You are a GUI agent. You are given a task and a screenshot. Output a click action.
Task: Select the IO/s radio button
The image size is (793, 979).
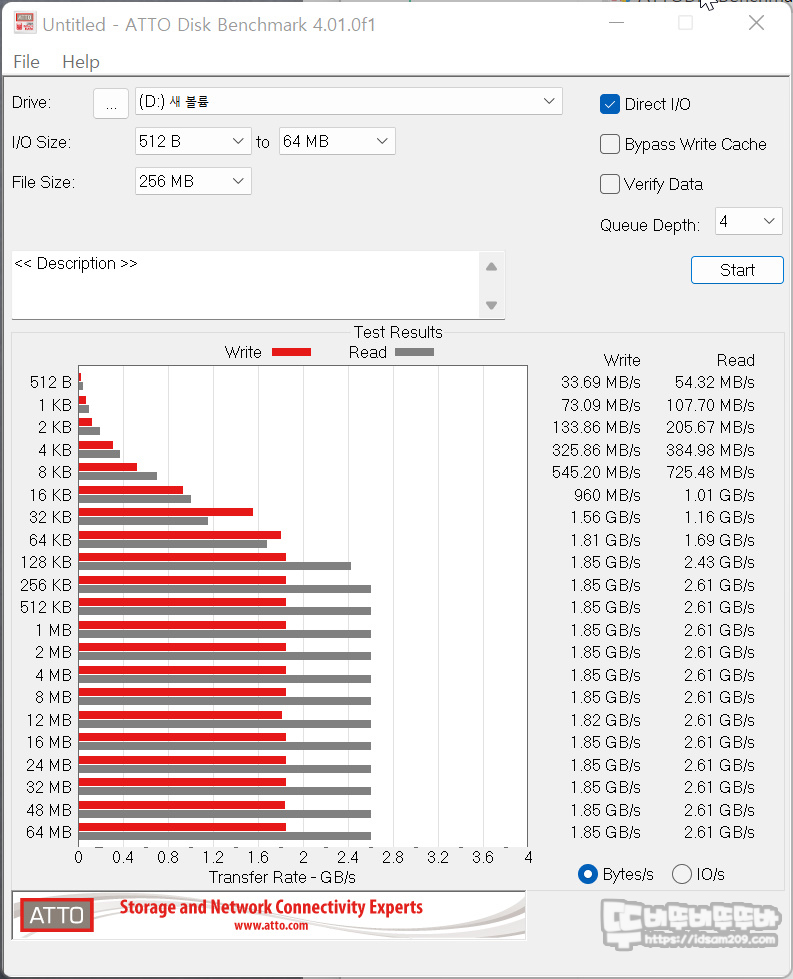(x=681, y=874)
